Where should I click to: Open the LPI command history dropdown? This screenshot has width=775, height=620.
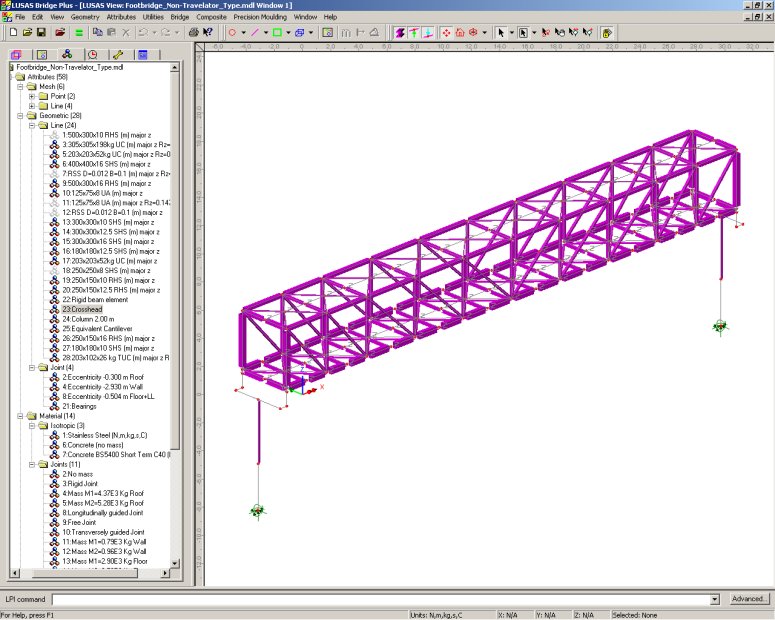click(715, 599)
